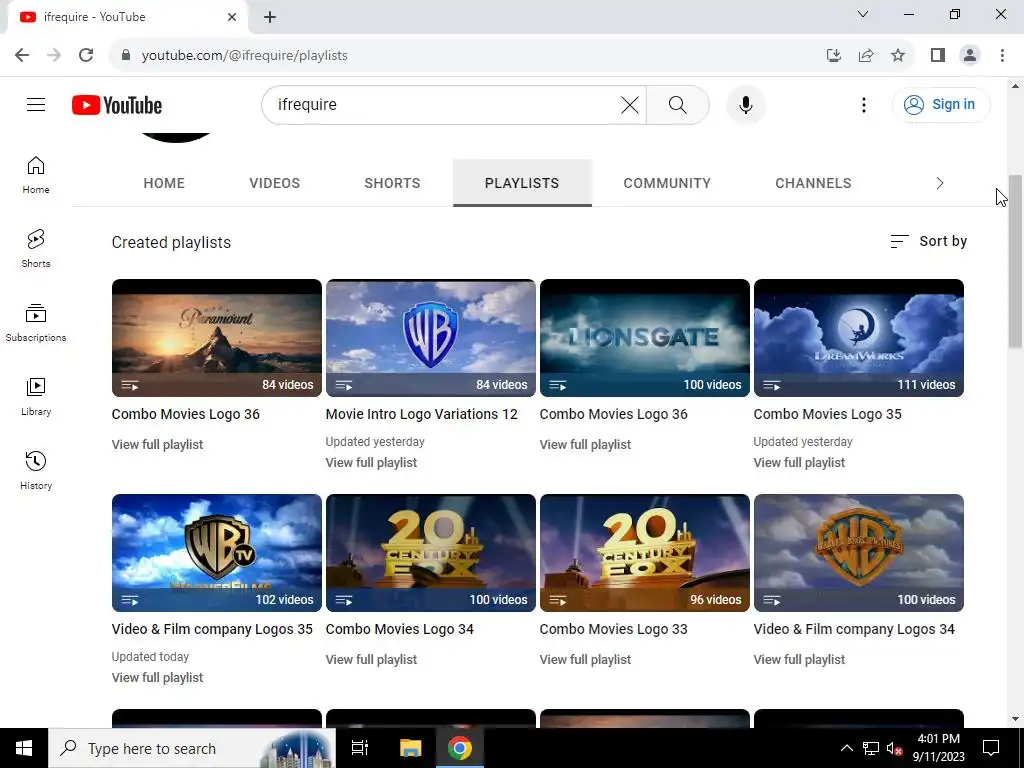The image size is (1024, 768).
Task: Open a new browser tab with plus
Action: coord(270,17)
